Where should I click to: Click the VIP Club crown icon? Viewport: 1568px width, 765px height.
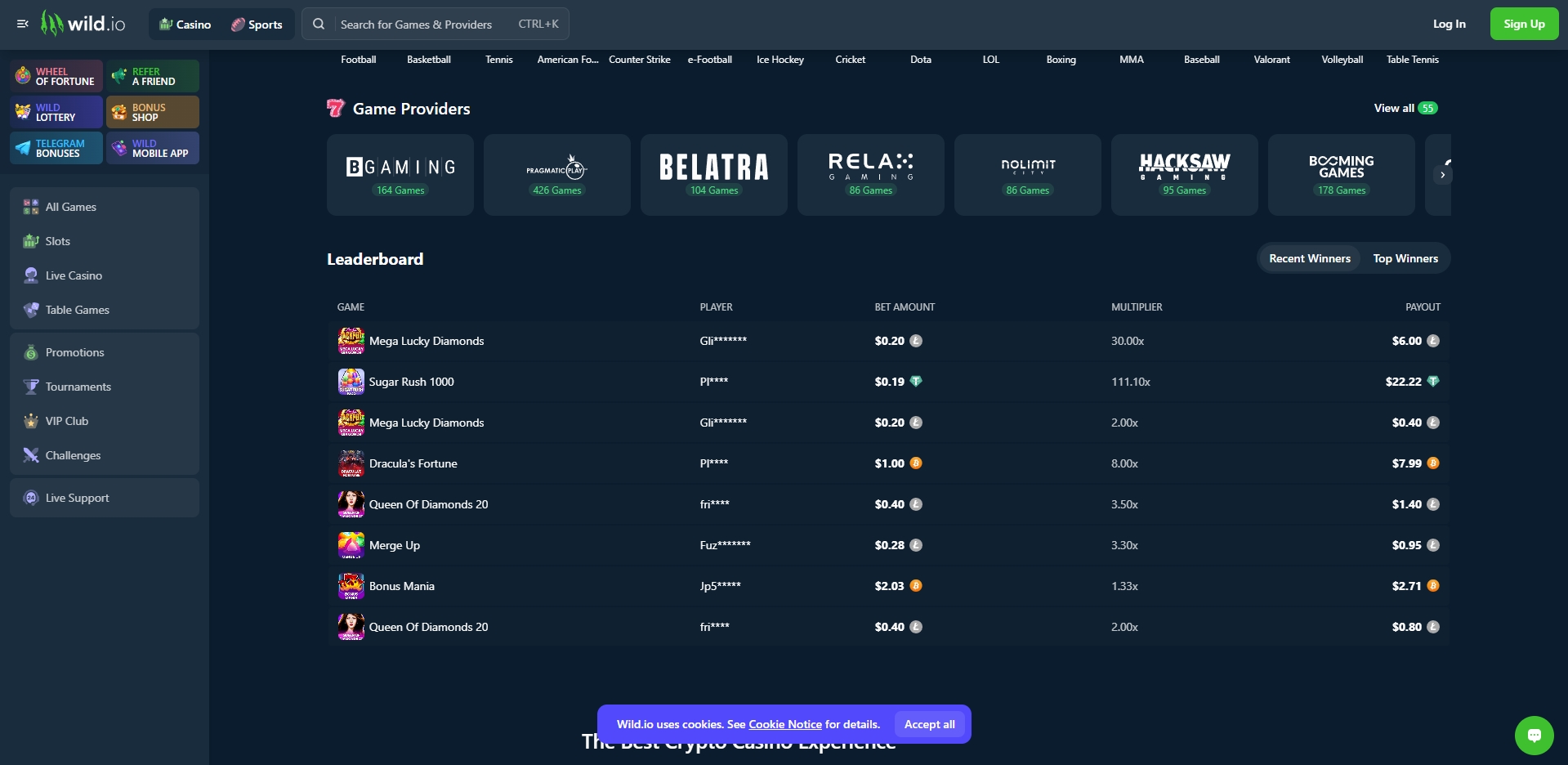[31, 421]
